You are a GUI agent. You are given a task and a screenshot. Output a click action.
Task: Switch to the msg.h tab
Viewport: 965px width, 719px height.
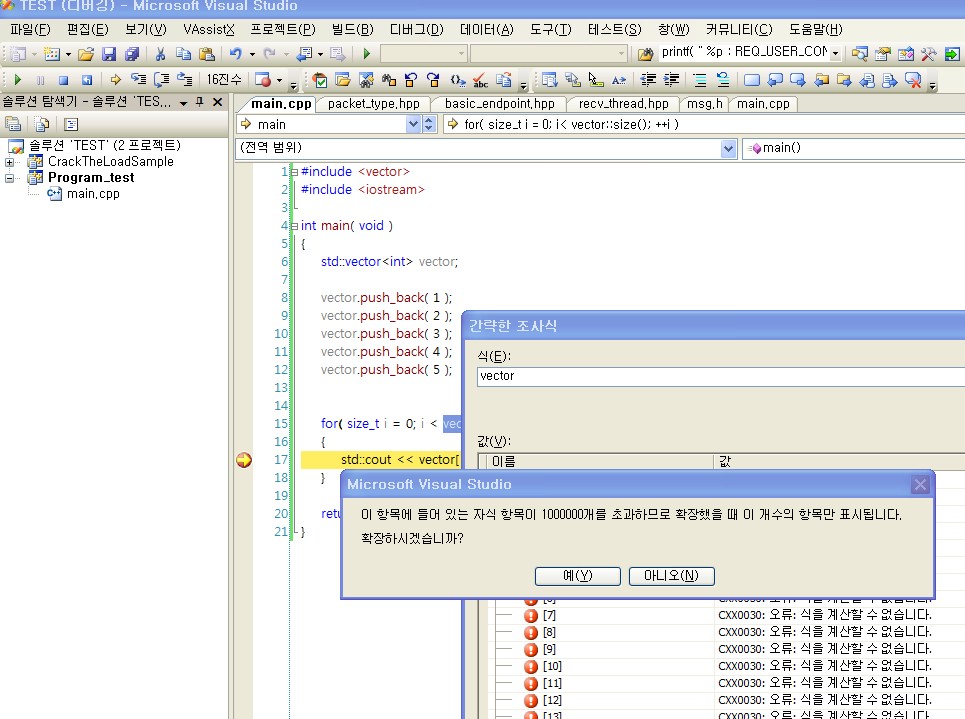pos(705,104)
